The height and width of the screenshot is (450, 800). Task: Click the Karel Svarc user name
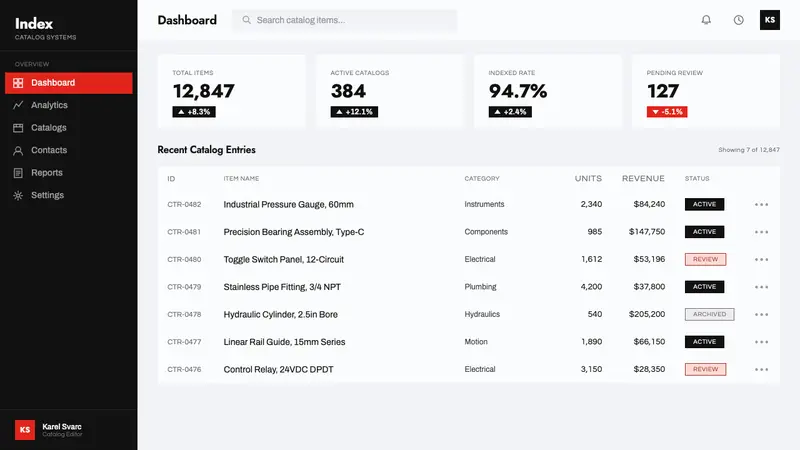[x=62, y=427]
